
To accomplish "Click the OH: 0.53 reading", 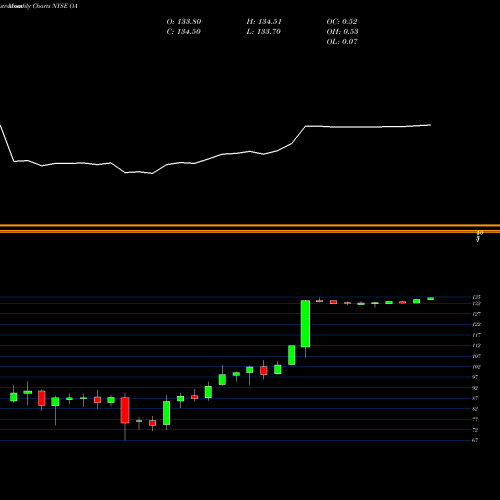I will point(342,32).
